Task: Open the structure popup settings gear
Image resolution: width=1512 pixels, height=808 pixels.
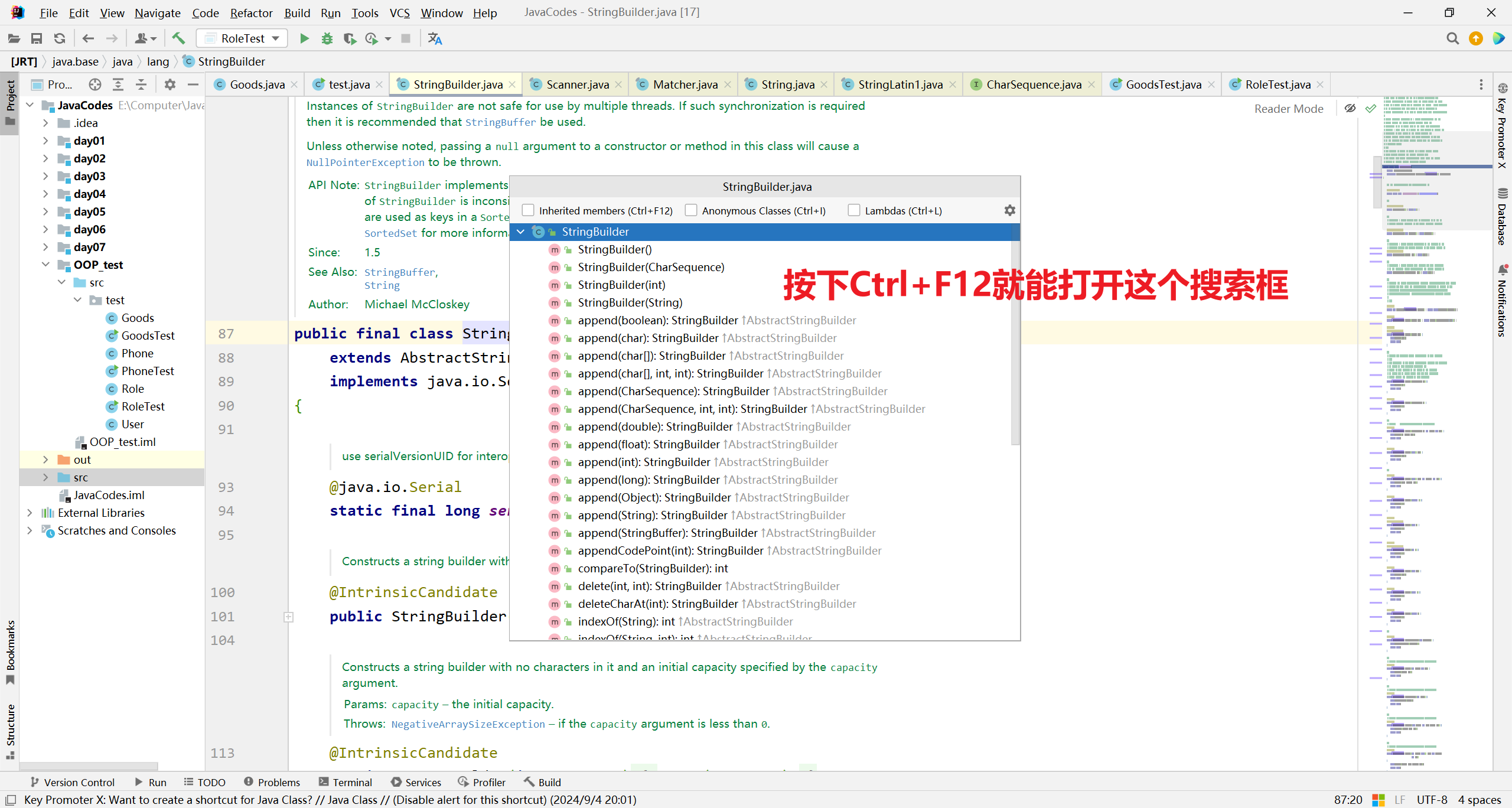Action: pos(1009,210)
